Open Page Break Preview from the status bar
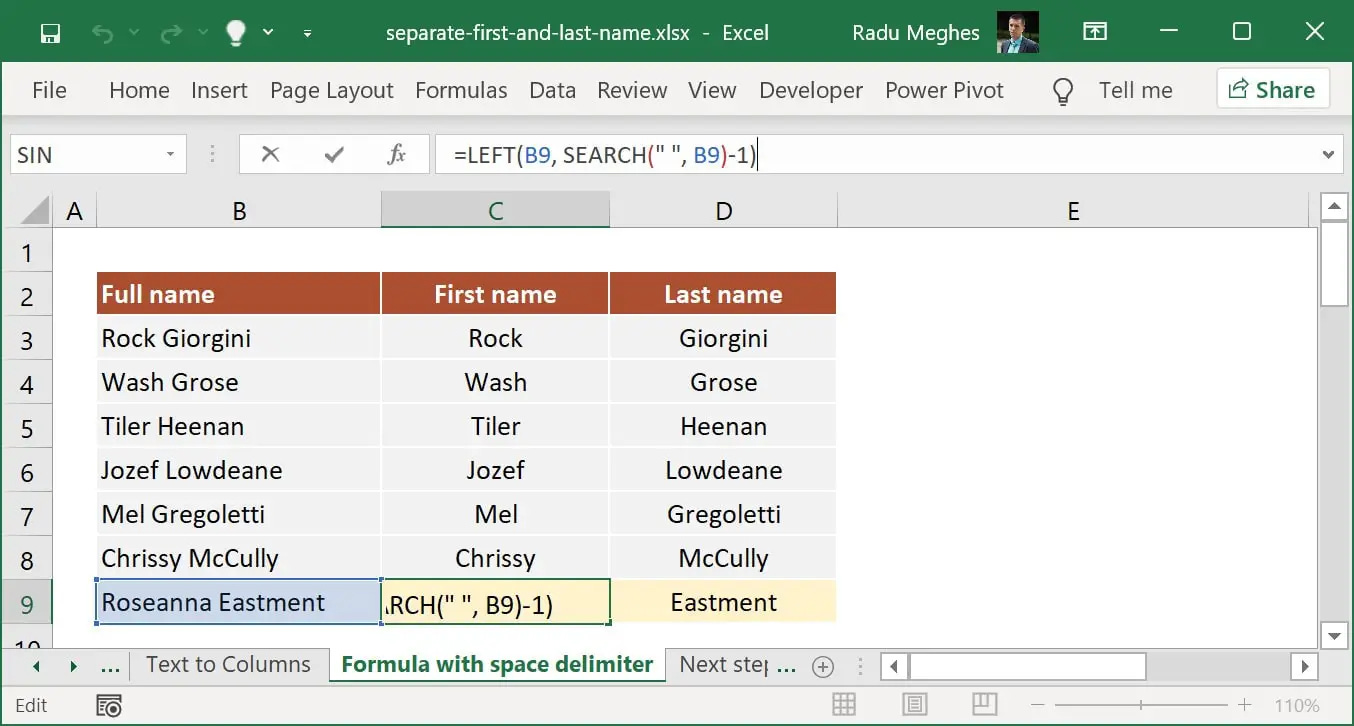Screen dimensions: 1354x726 [984, 704]
